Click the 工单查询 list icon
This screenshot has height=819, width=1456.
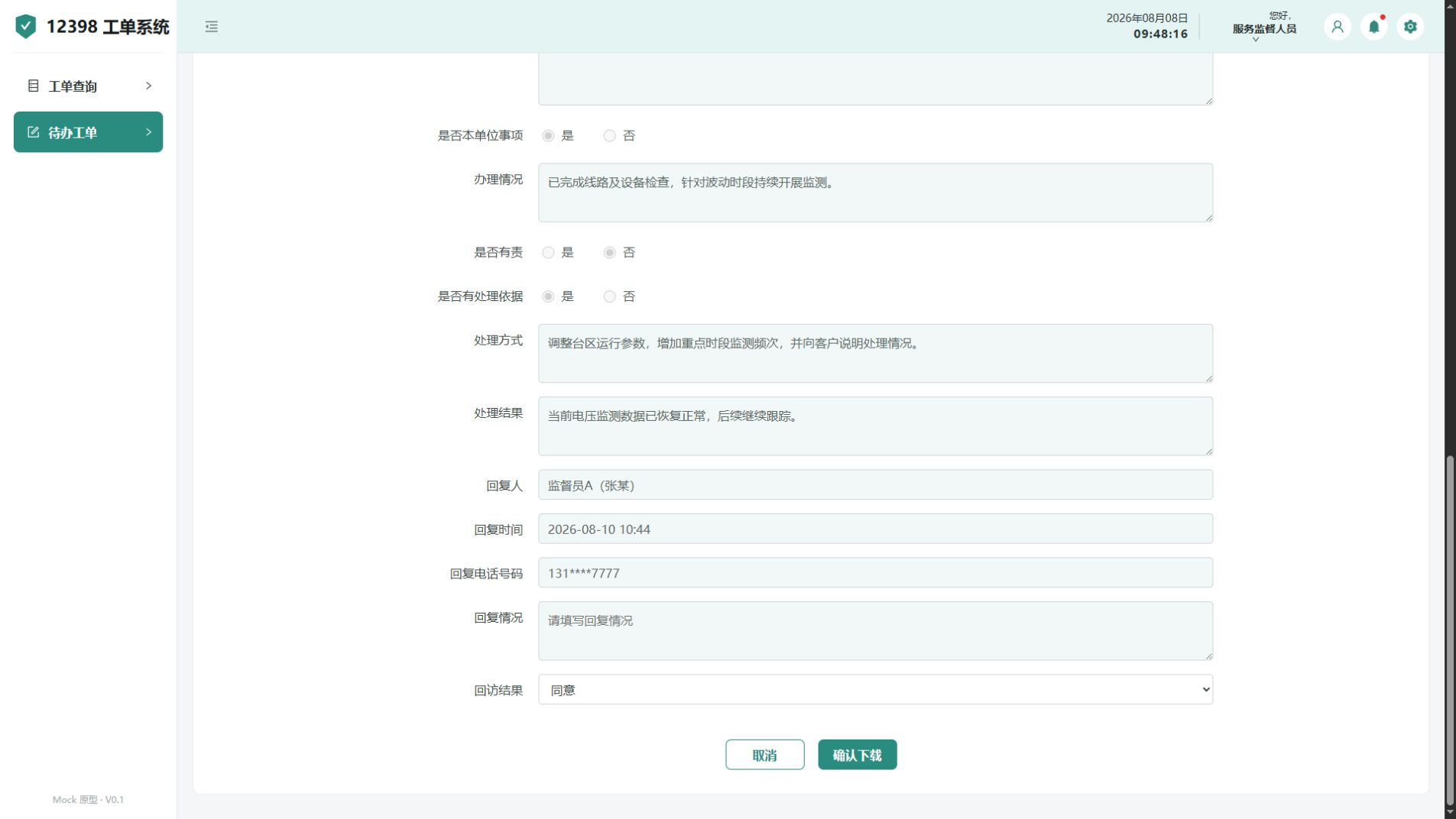coord(33,86)
